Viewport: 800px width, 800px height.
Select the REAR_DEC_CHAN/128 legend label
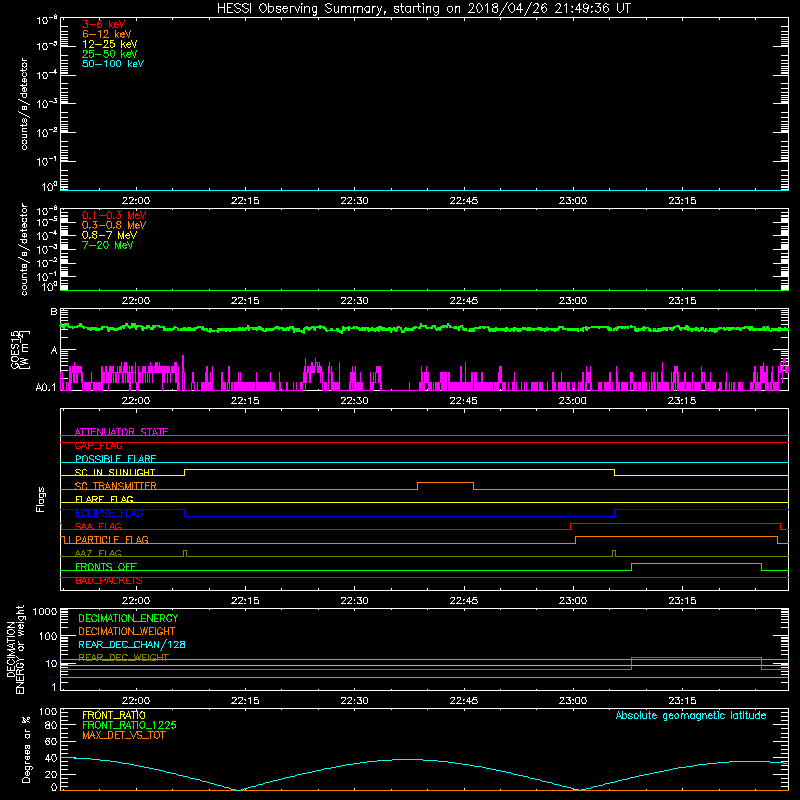tap(132, 644)
